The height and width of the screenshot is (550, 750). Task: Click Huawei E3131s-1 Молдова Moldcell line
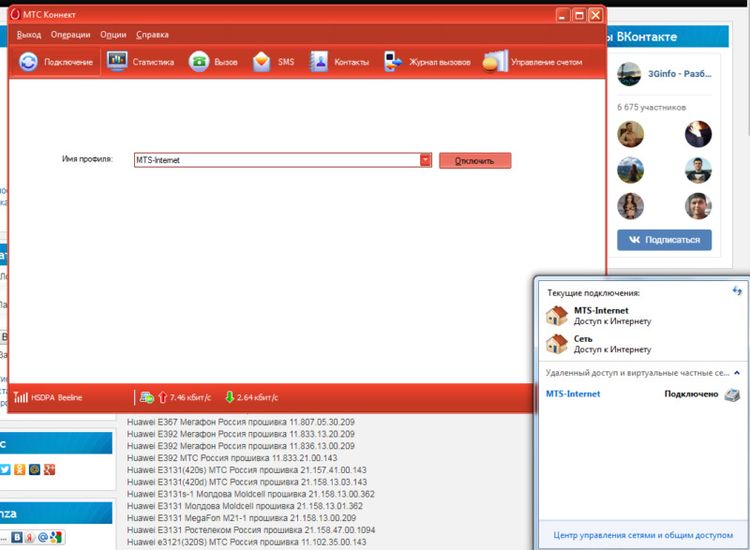[251, 494]
